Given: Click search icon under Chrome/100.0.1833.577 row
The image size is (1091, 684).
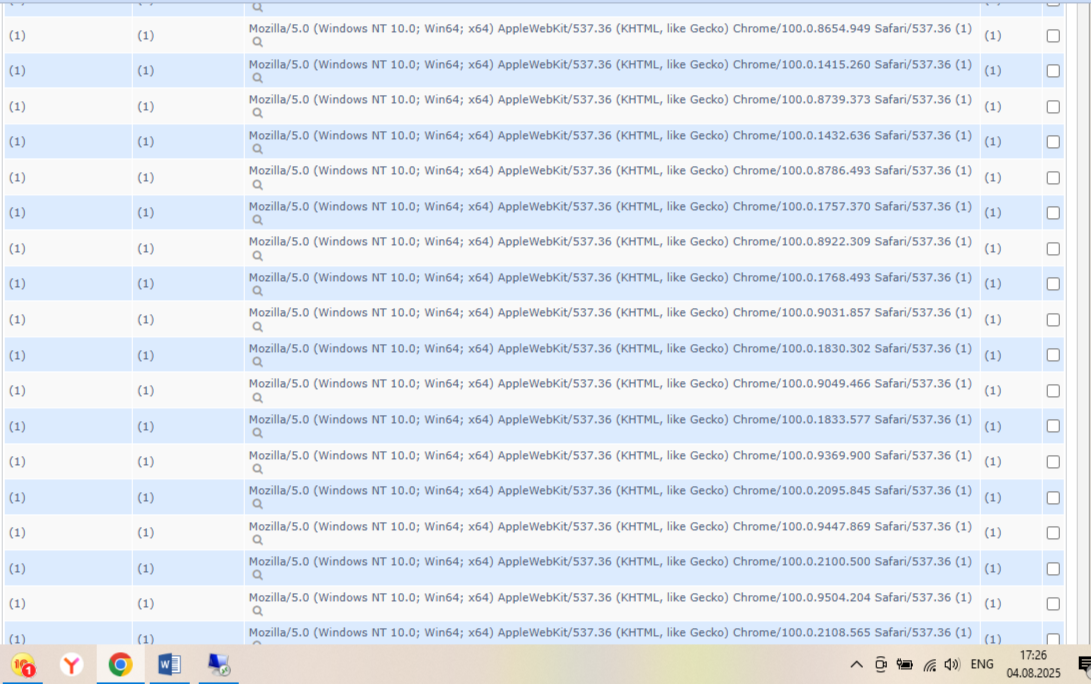Looking at the screenshot, I should pos(257,433).
